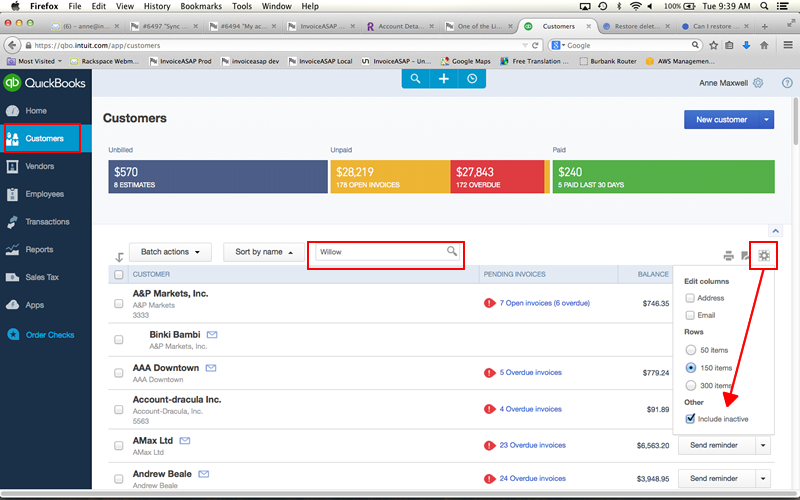Open the table settings gear icon

764,255
